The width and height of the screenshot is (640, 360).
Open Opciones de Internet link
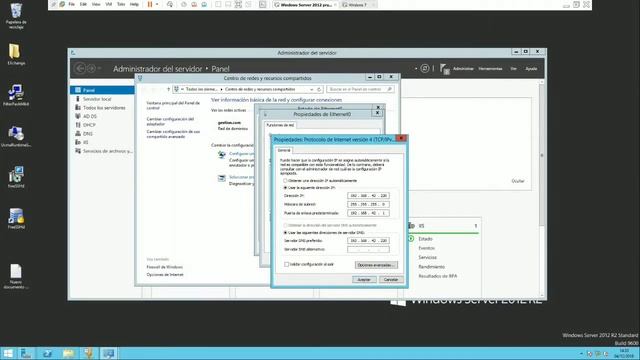[x=165, y=275]
